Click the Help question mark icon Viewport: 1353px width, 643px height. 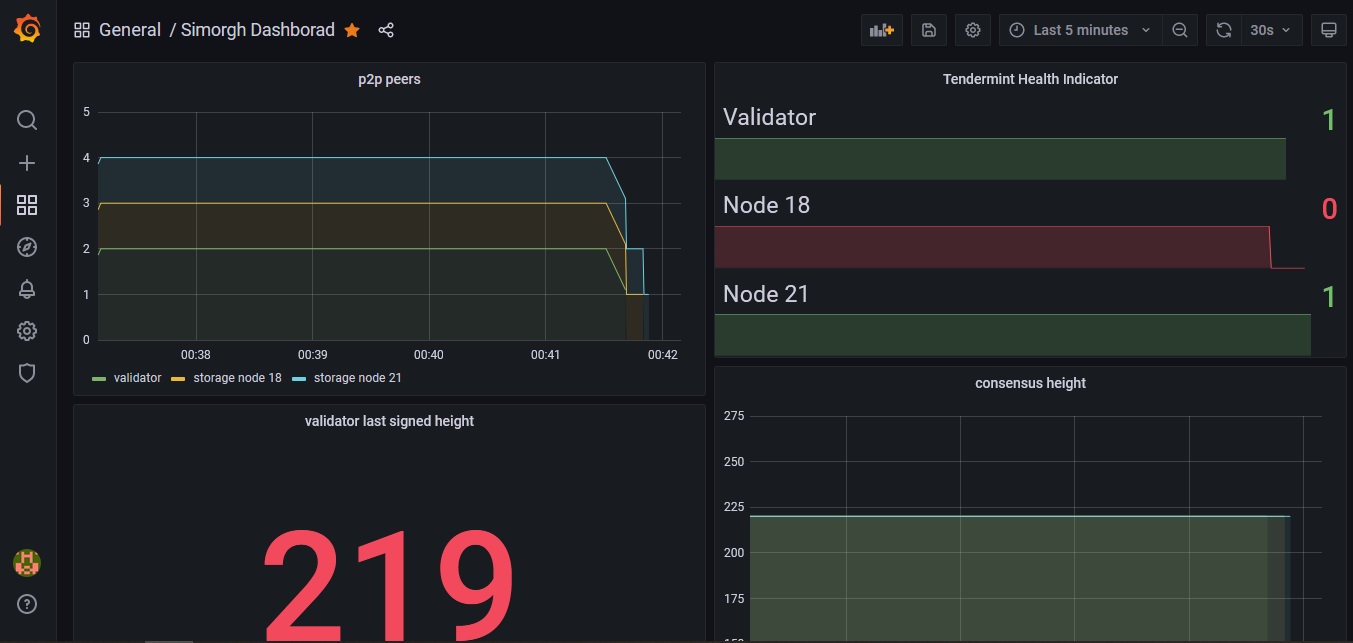pos(27,604)
